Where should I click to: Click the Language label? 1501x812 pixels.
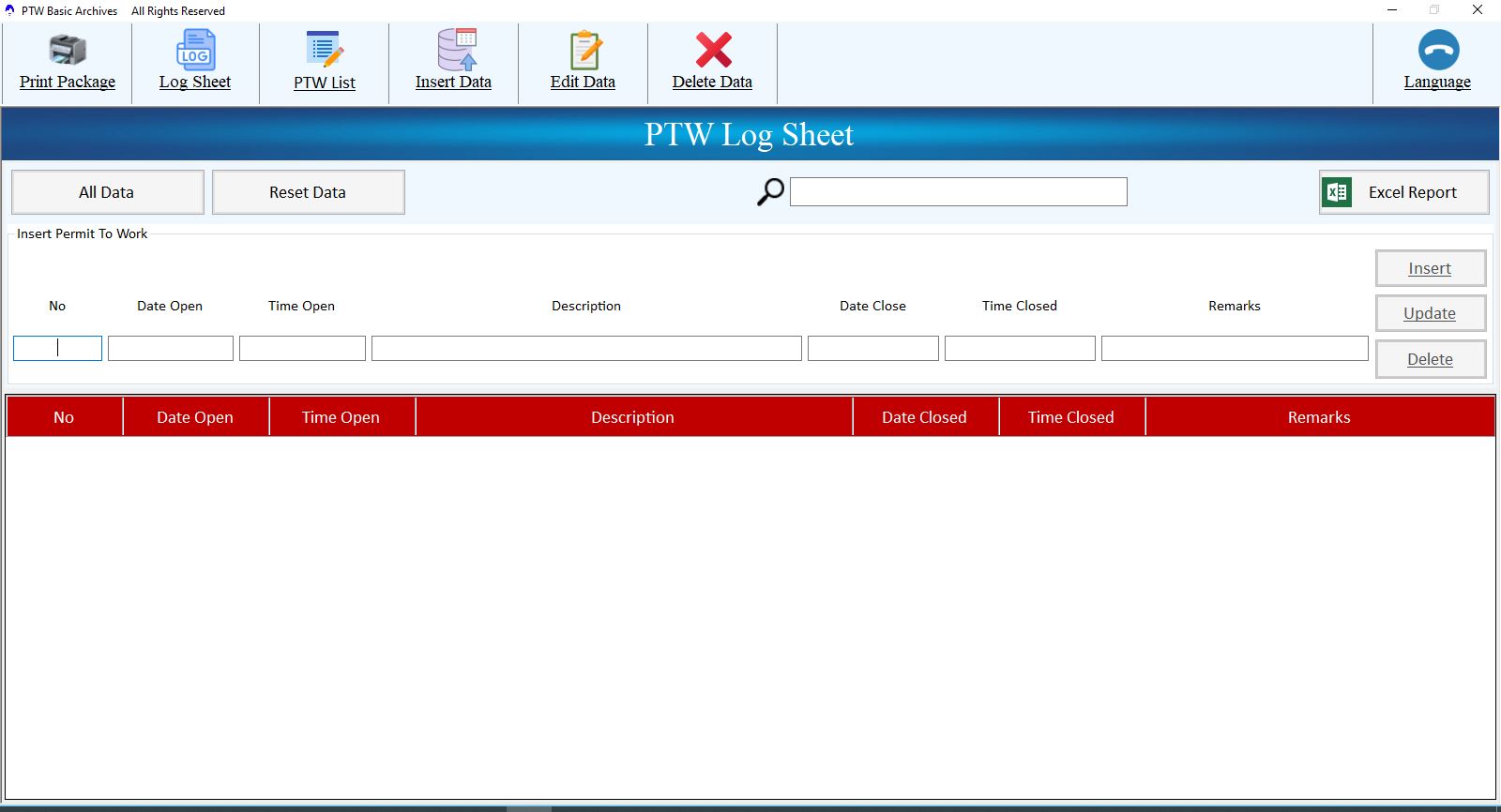[x=1437, y=82]
